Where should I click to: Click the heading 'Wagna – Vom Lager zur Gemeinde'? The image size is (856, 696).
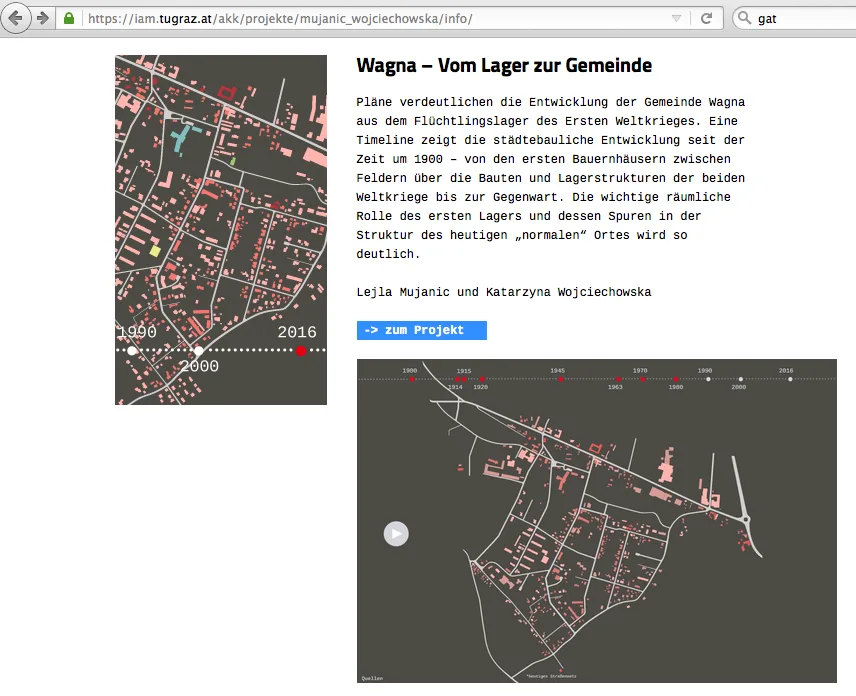click(x=504, y=66)
